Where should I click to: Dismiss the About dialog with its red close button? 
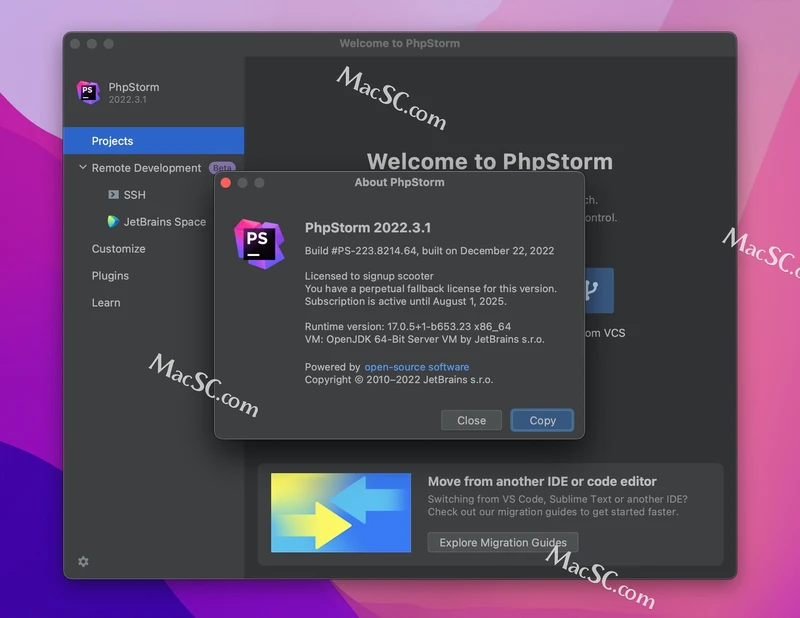point(226,183)
